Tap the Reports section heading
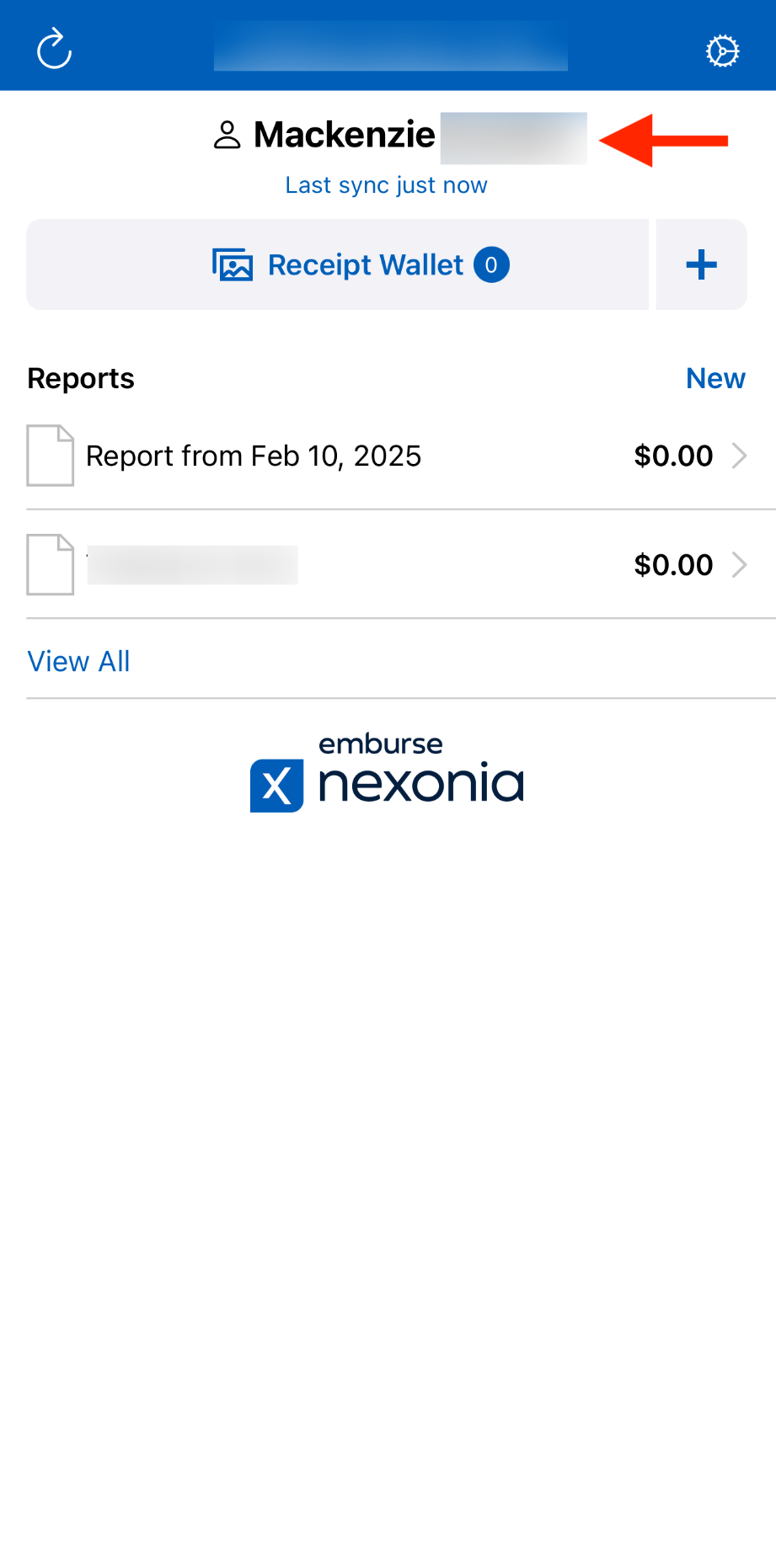 (81, 379)
